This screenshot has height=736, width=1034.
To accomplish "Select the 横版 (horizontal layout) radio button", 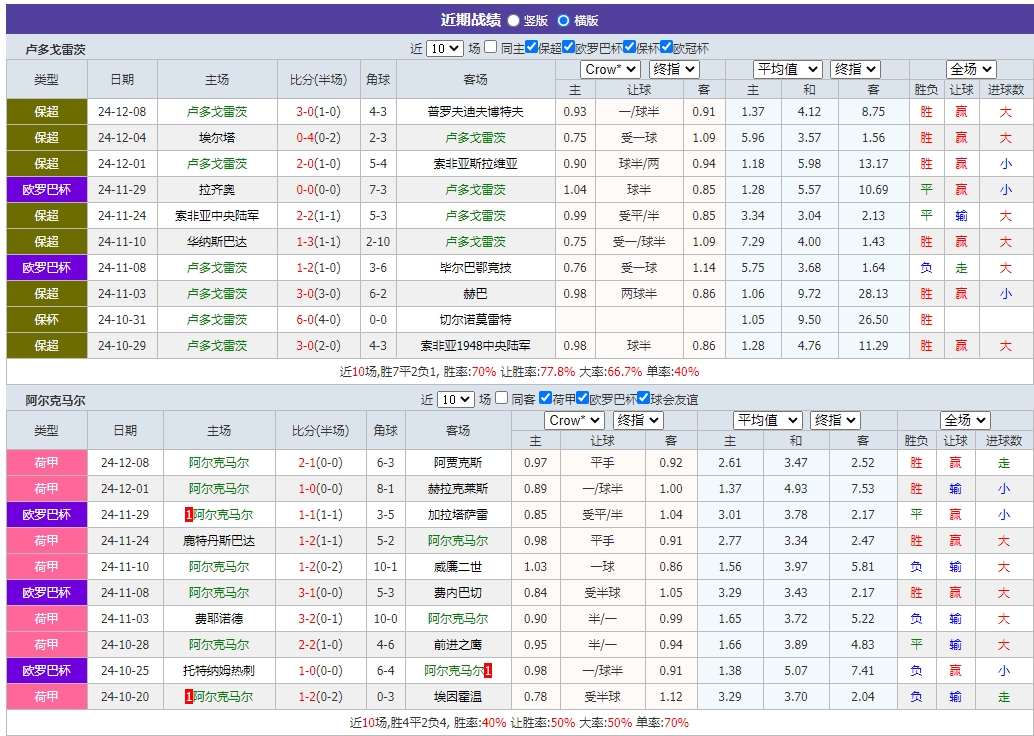I will click(x=562, y=20).
